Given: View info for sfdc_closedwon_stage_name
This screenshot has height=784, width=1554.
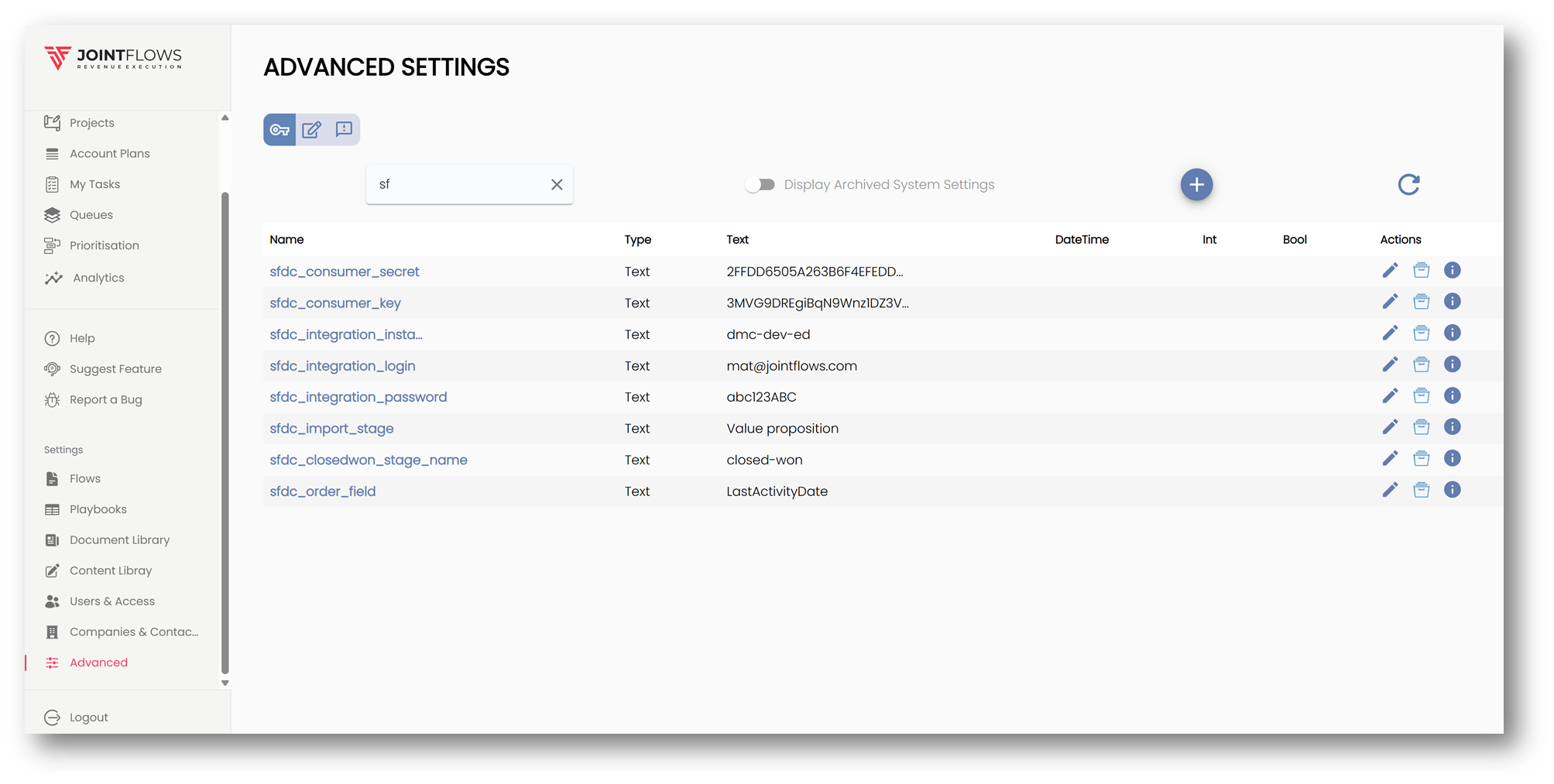Looking at the screenshot, I should pos(1452,458).
